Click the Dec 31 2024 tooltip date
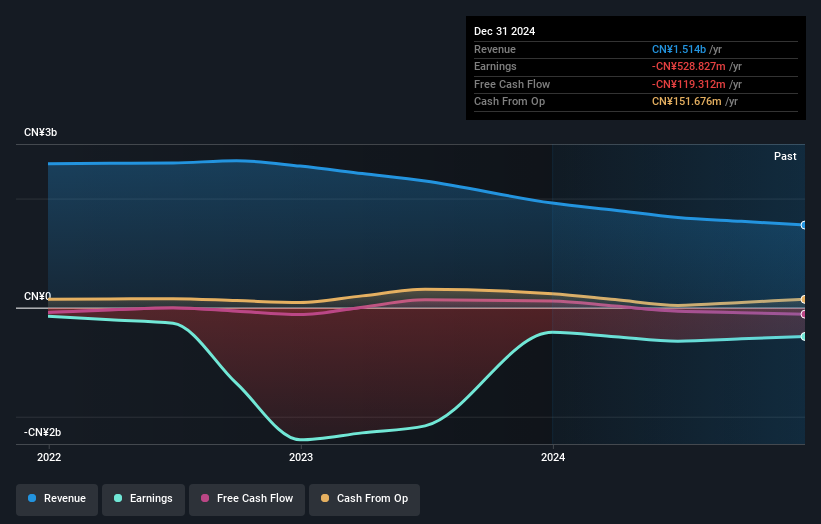Image resolution: width=821 pixels, height=524 pixels. coord(504,31)
